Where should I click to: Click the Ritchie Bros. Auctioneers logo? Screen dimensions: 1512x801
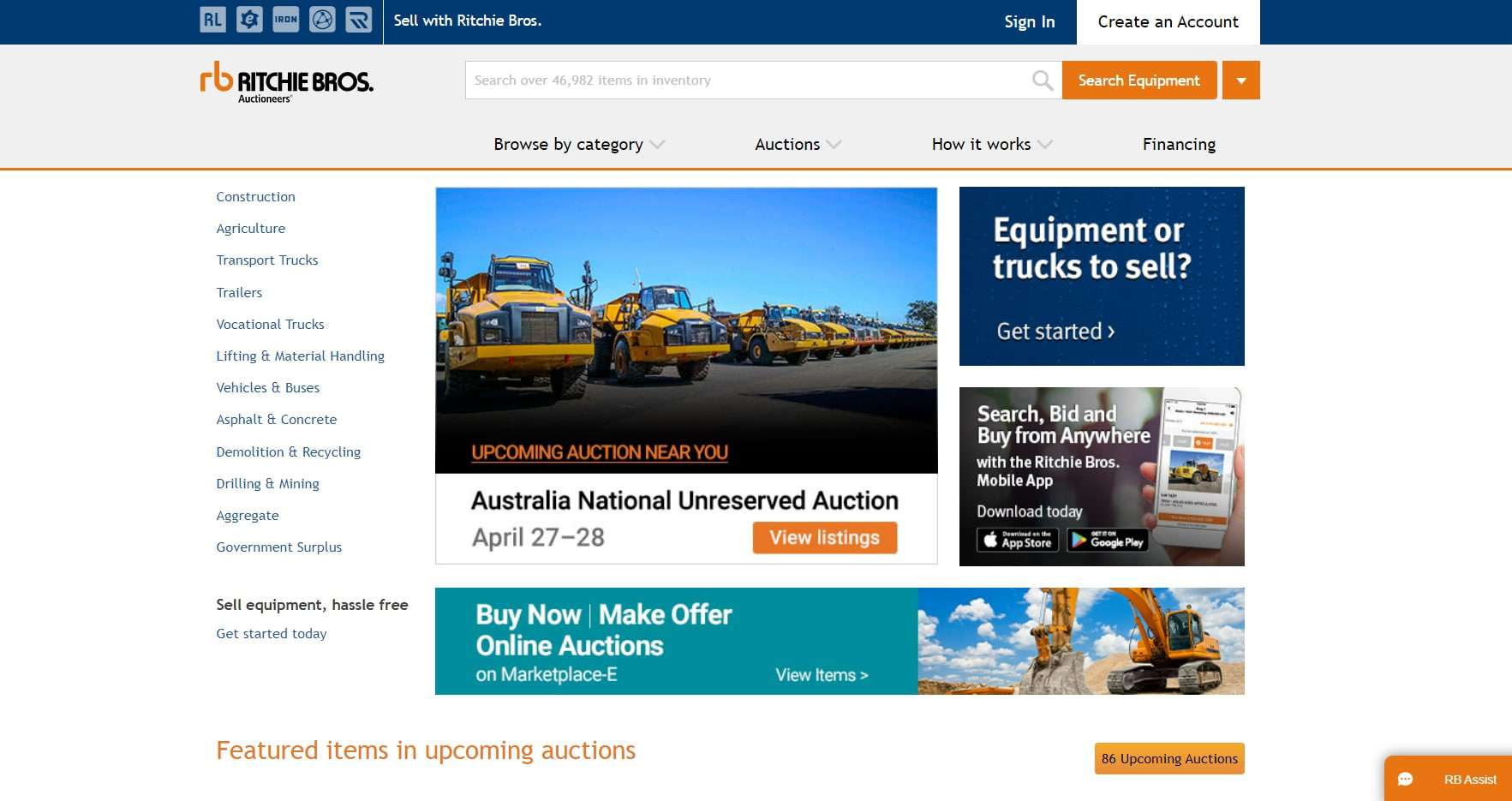click(x=287, y=81)
